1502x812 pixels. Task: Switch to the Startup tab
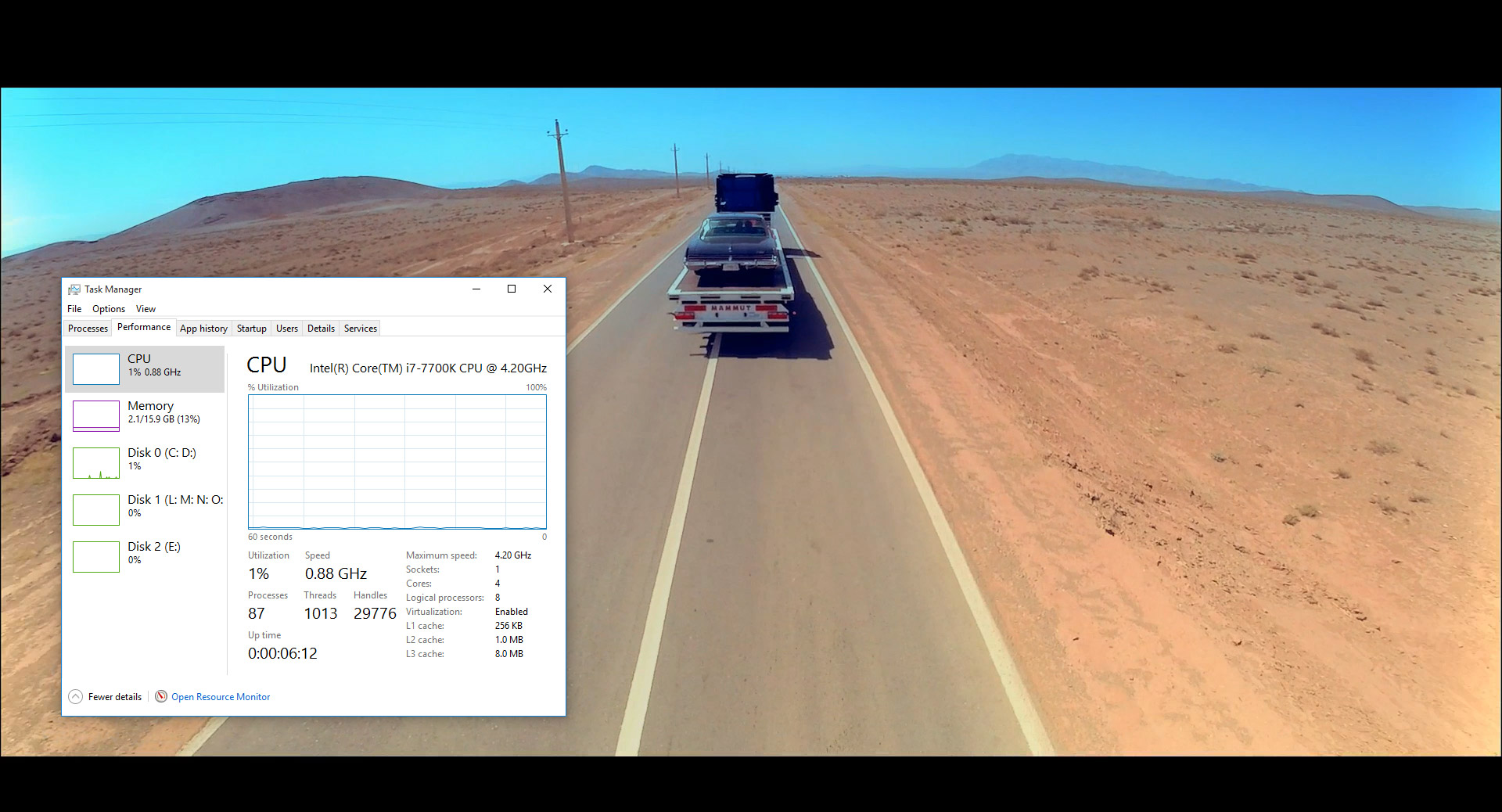pos(252,329)
